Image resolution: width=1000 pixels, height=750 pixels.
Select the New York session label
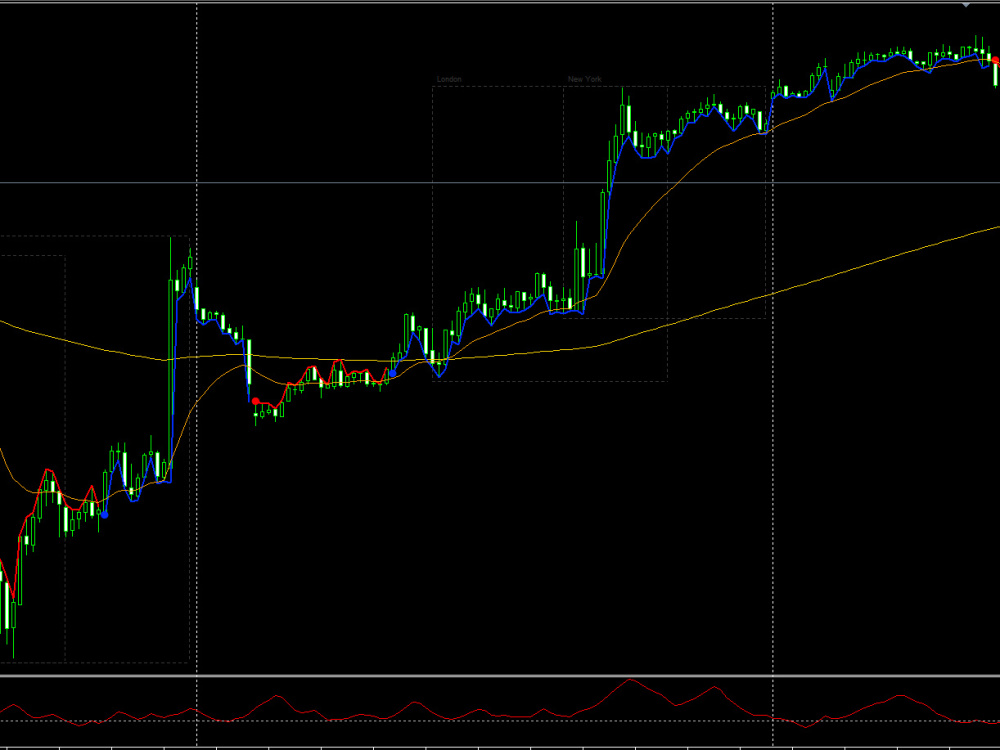click(x=584, y=79)
